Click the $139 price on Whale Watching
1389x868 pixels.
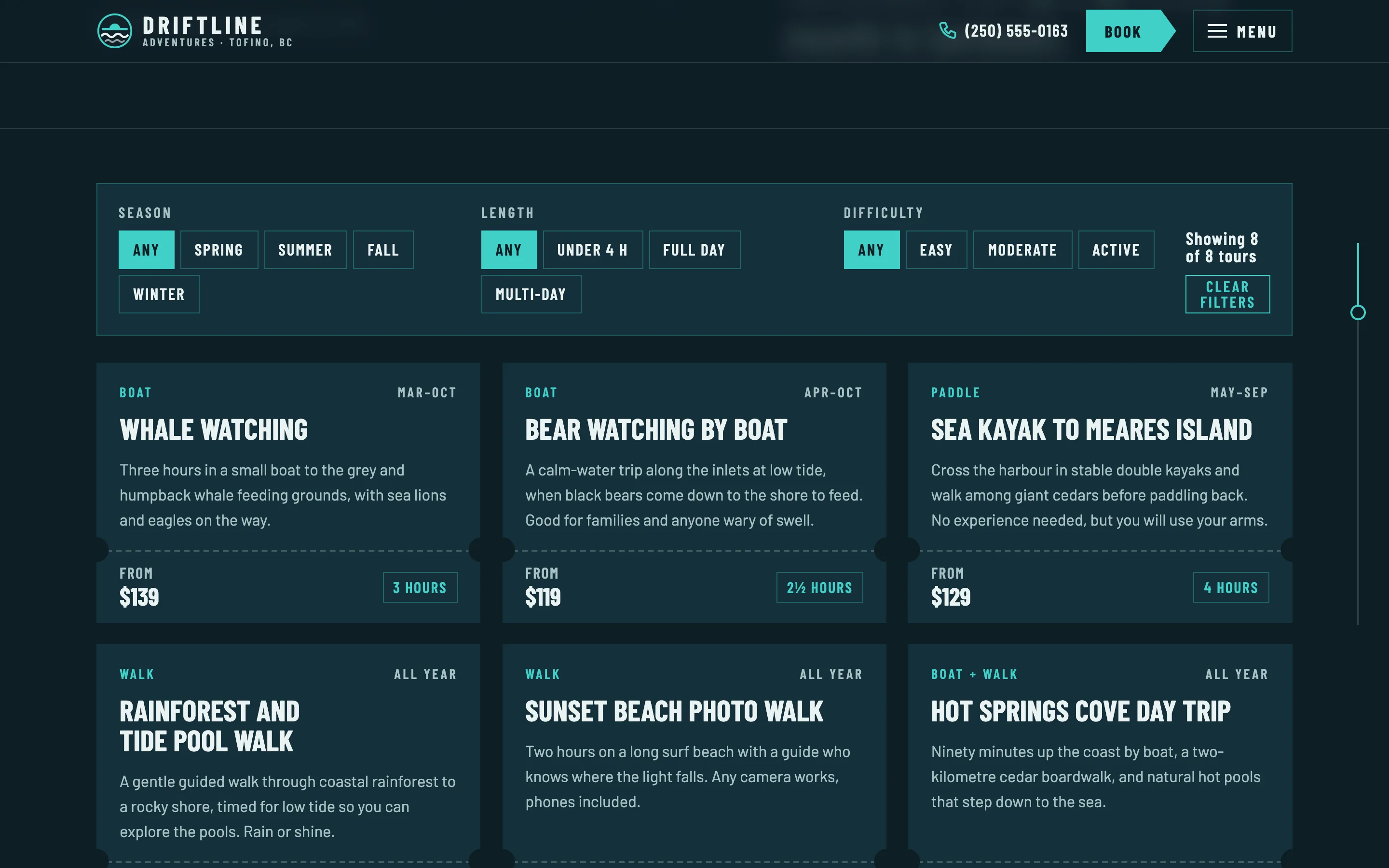pyautogui.click(x=139, y=597)
